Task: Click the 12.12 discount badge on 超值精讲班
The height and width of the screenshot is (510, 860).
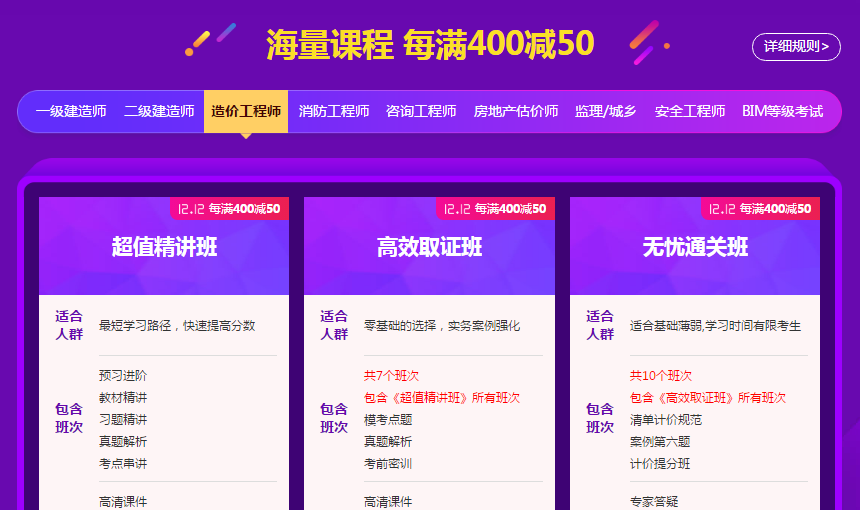Action: 229,208
